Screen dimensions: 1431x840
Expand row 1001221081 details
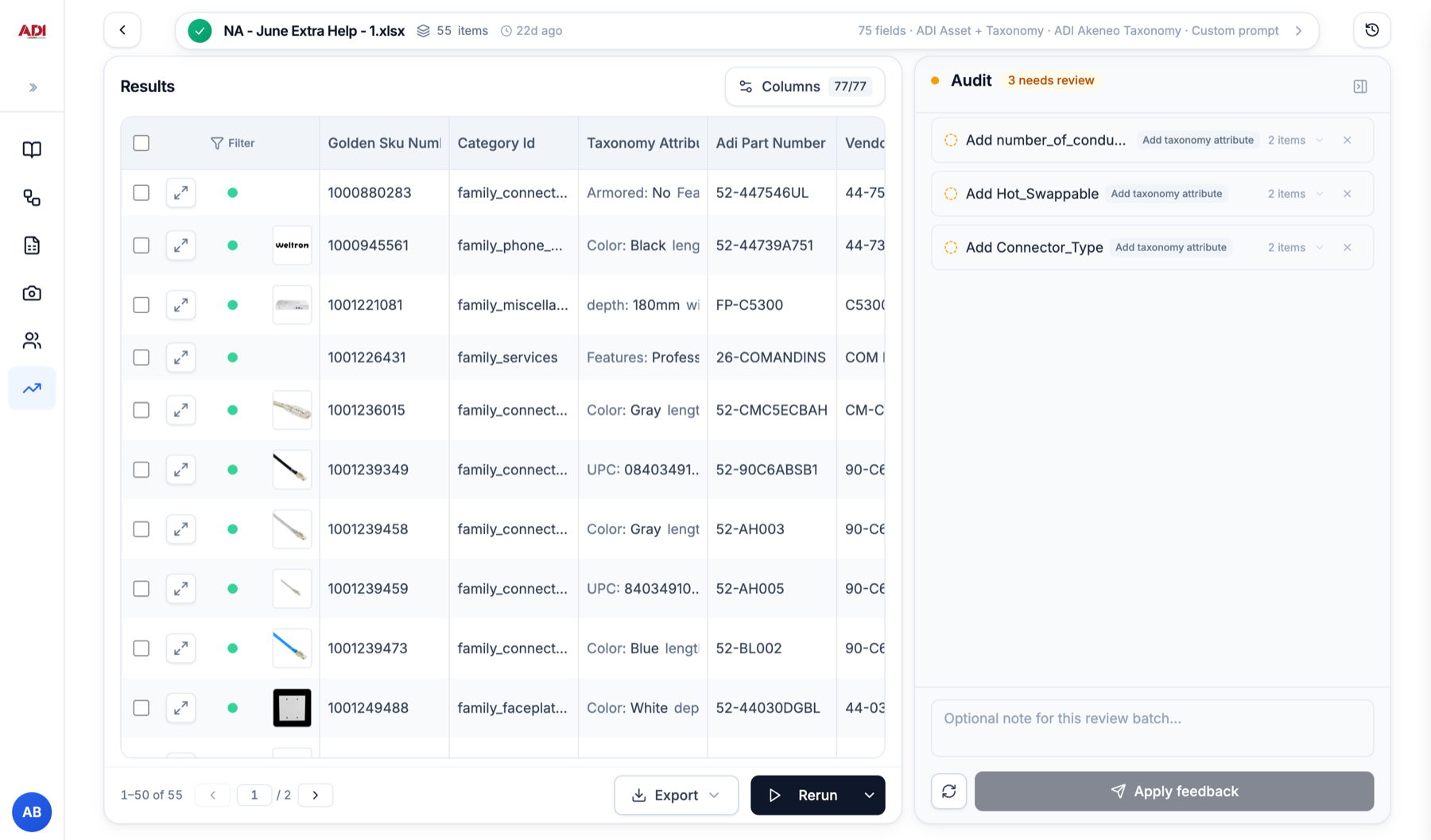coord(181,305)
